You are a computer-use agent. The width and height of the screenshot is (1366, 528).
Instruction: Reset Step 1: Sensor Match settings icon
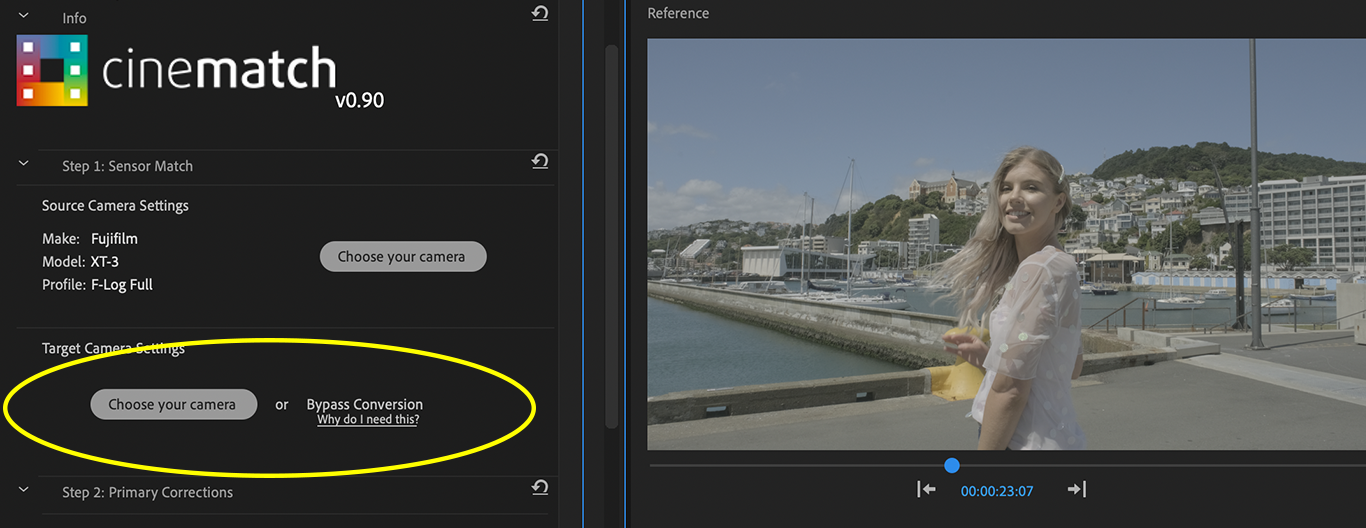pyautogui.click(x=540, y=162)
